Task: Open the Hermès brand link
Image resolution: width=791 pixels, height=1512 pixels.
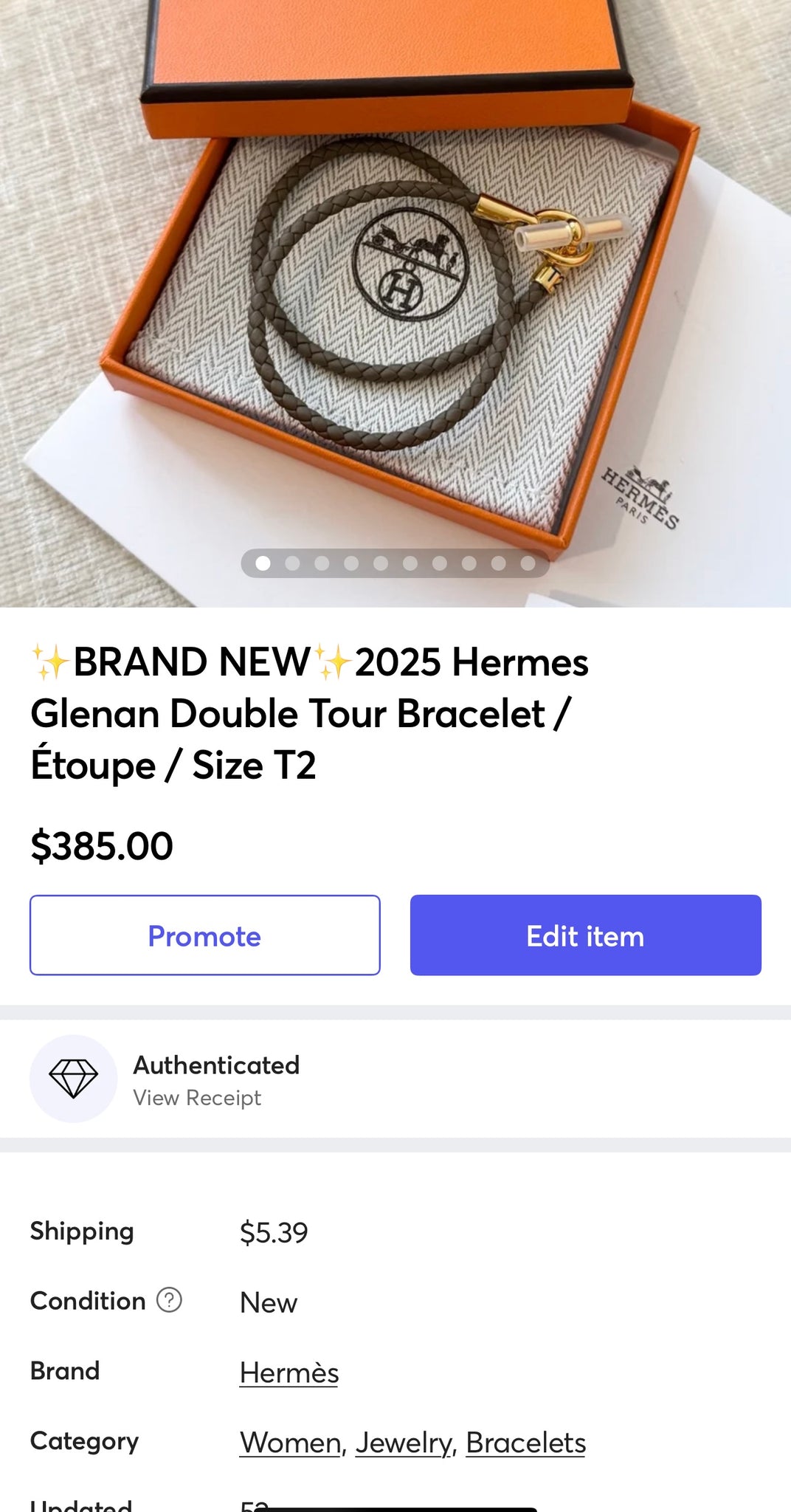Action: (289, 1372)
